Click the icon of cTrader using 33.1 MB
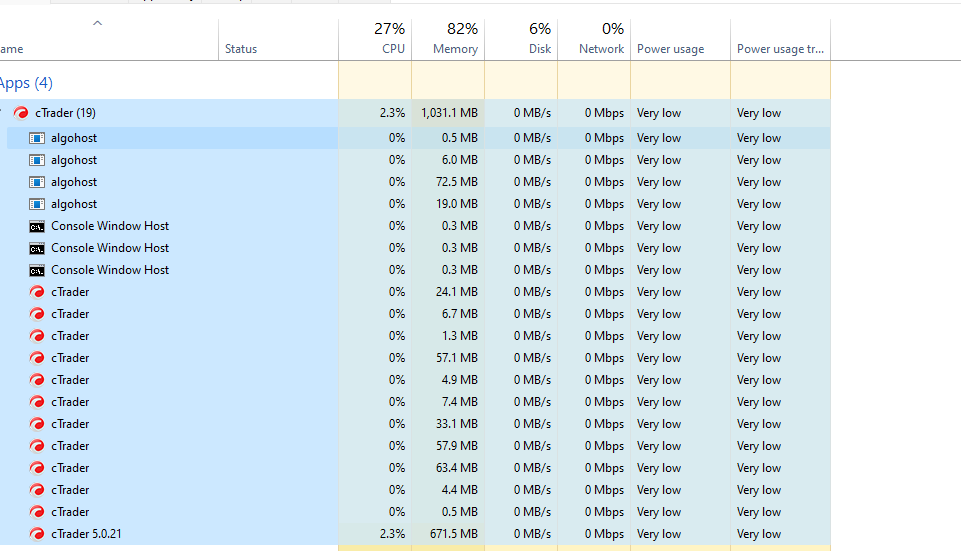This screenshot has width=961, height=551. pyautogui.click(x=37, y=425)
